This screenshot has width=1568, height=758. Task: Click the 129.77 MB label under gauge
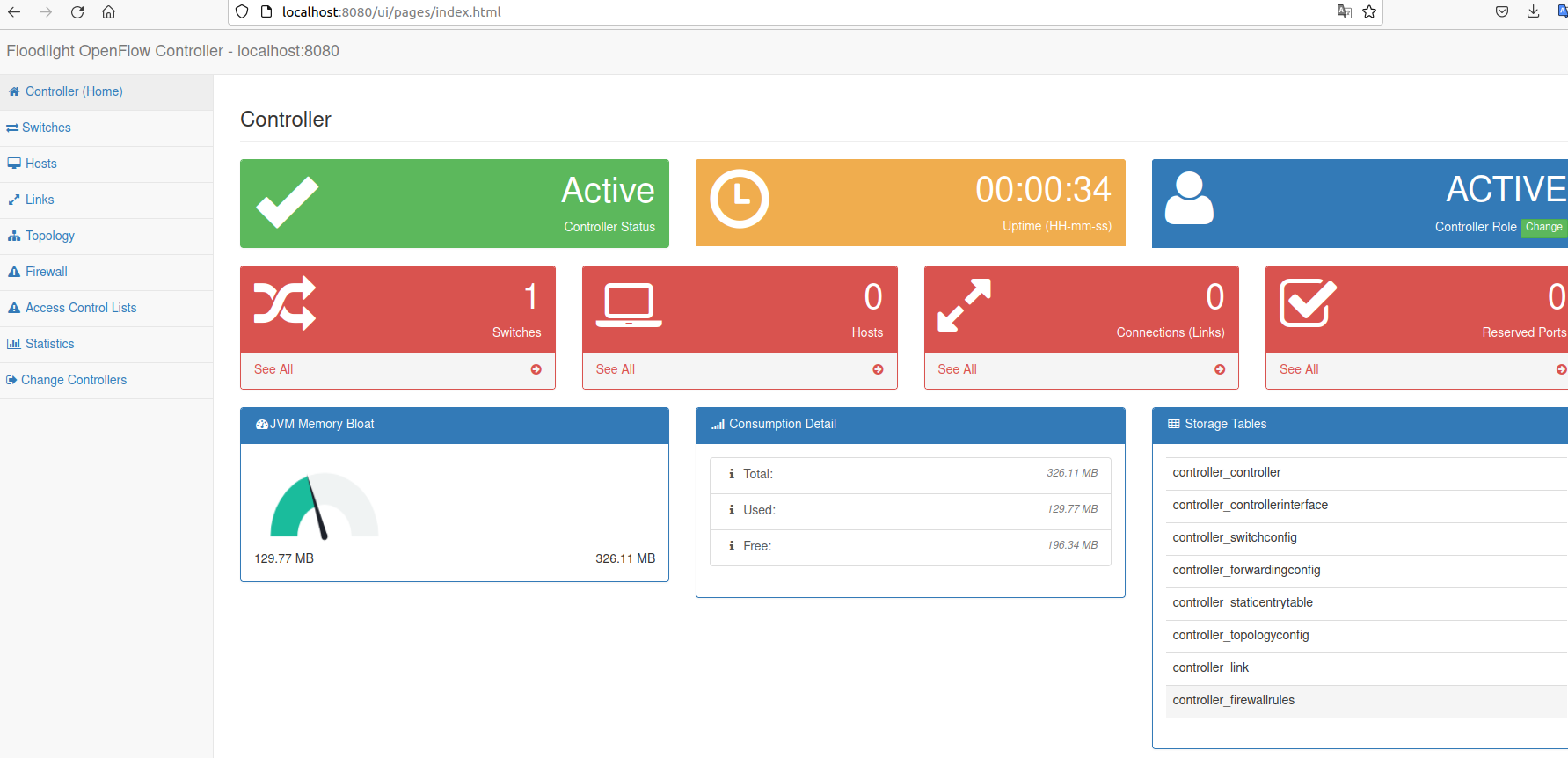click(x=284, y=558)
